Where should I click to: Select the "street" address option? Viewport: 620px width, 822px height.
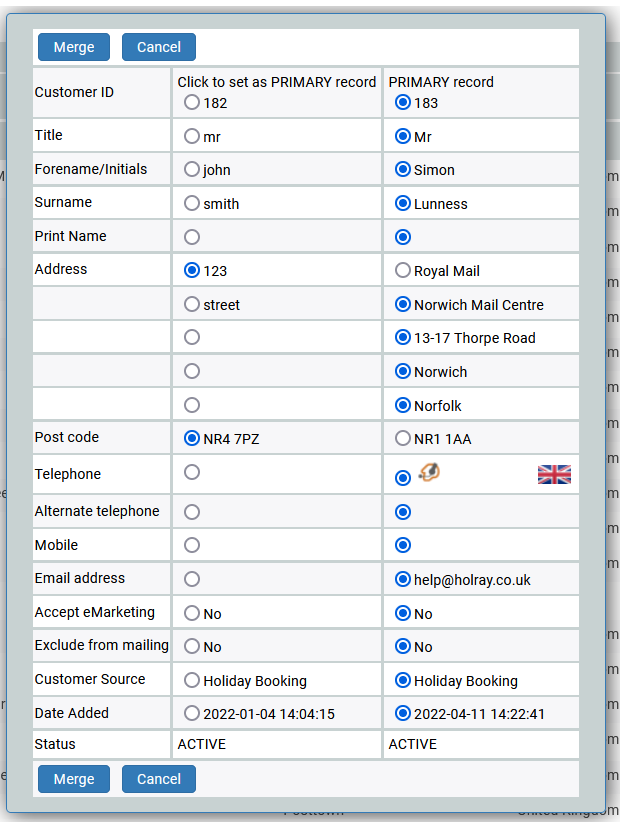[192, 305]
